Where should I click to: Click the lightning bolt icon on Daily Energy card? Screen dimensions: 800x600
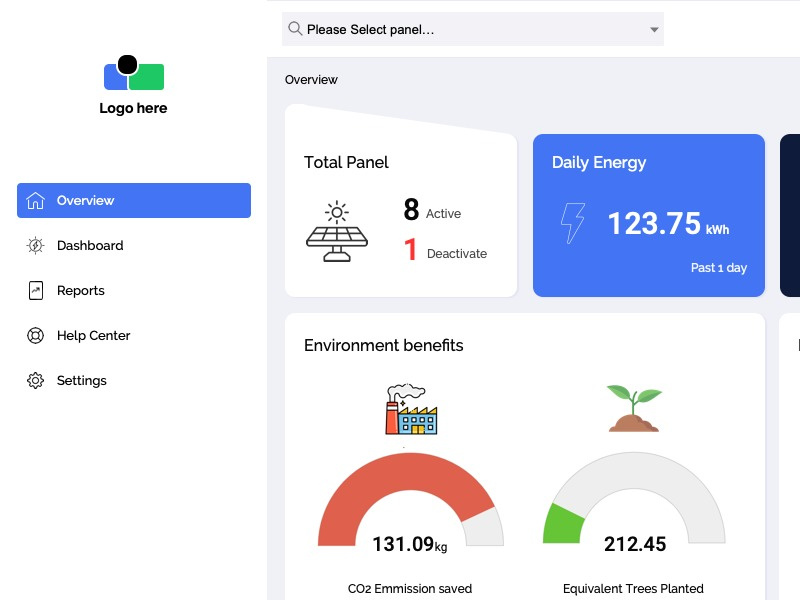point(571,222)
